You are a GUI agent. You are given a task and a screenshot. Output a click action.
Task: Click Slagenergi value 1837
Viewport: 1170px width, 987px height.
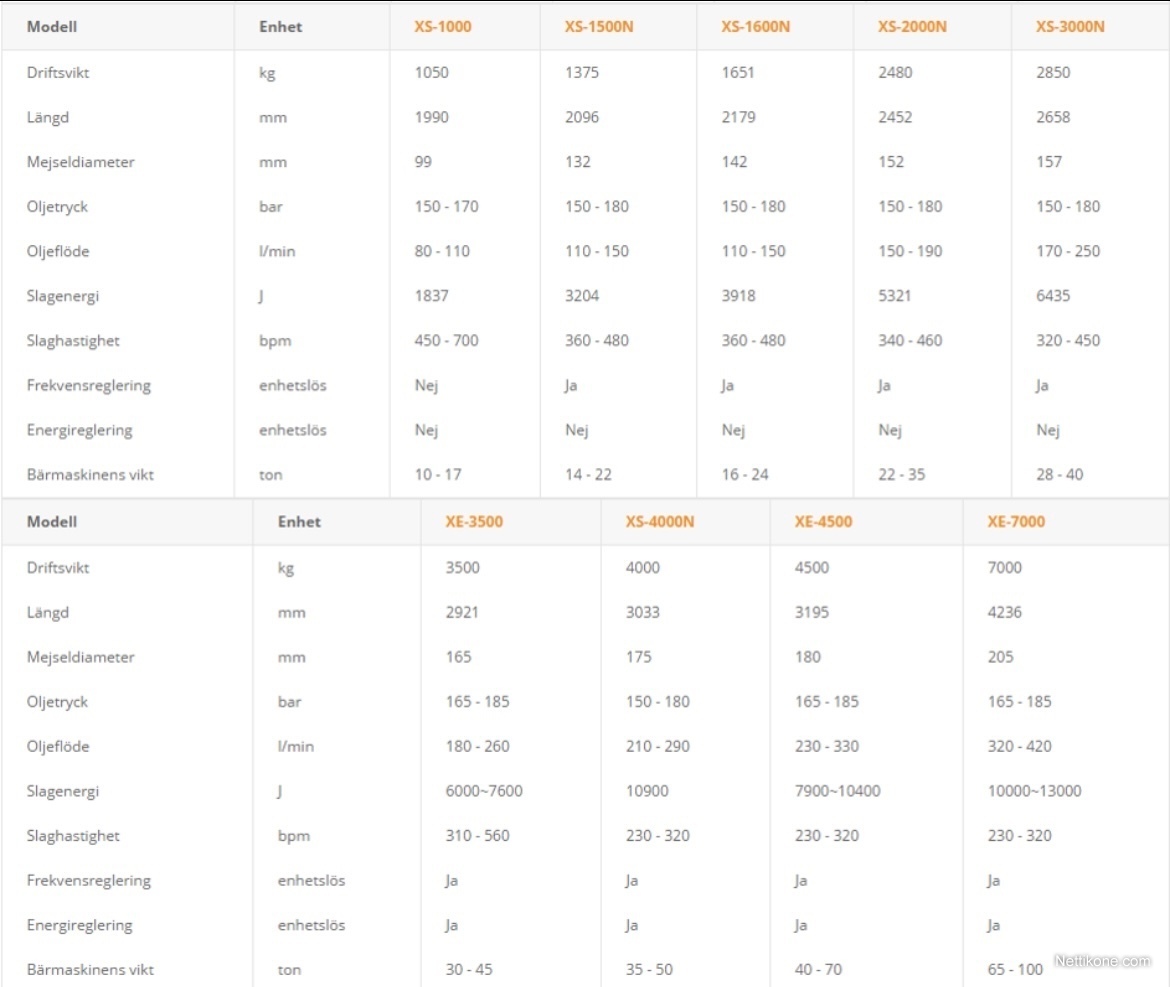coord(431,296)
